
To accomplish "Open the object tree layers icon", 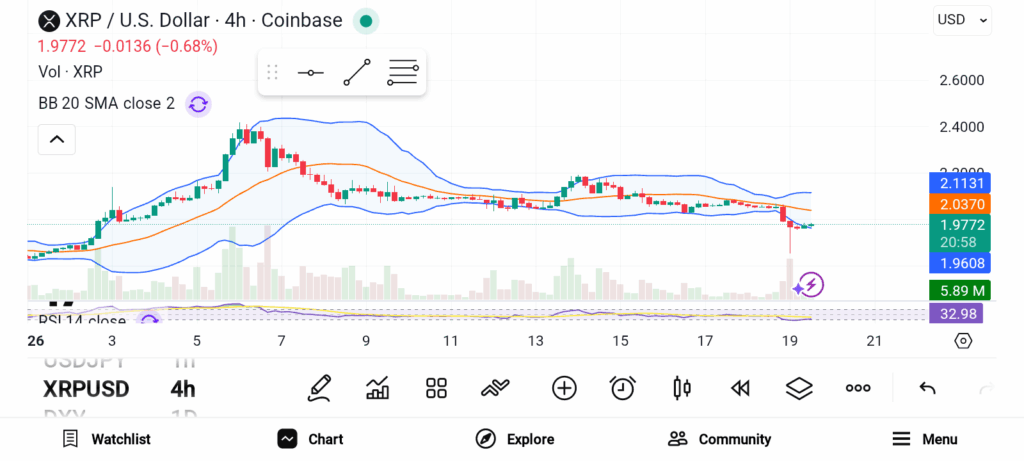I will (798, 388).
